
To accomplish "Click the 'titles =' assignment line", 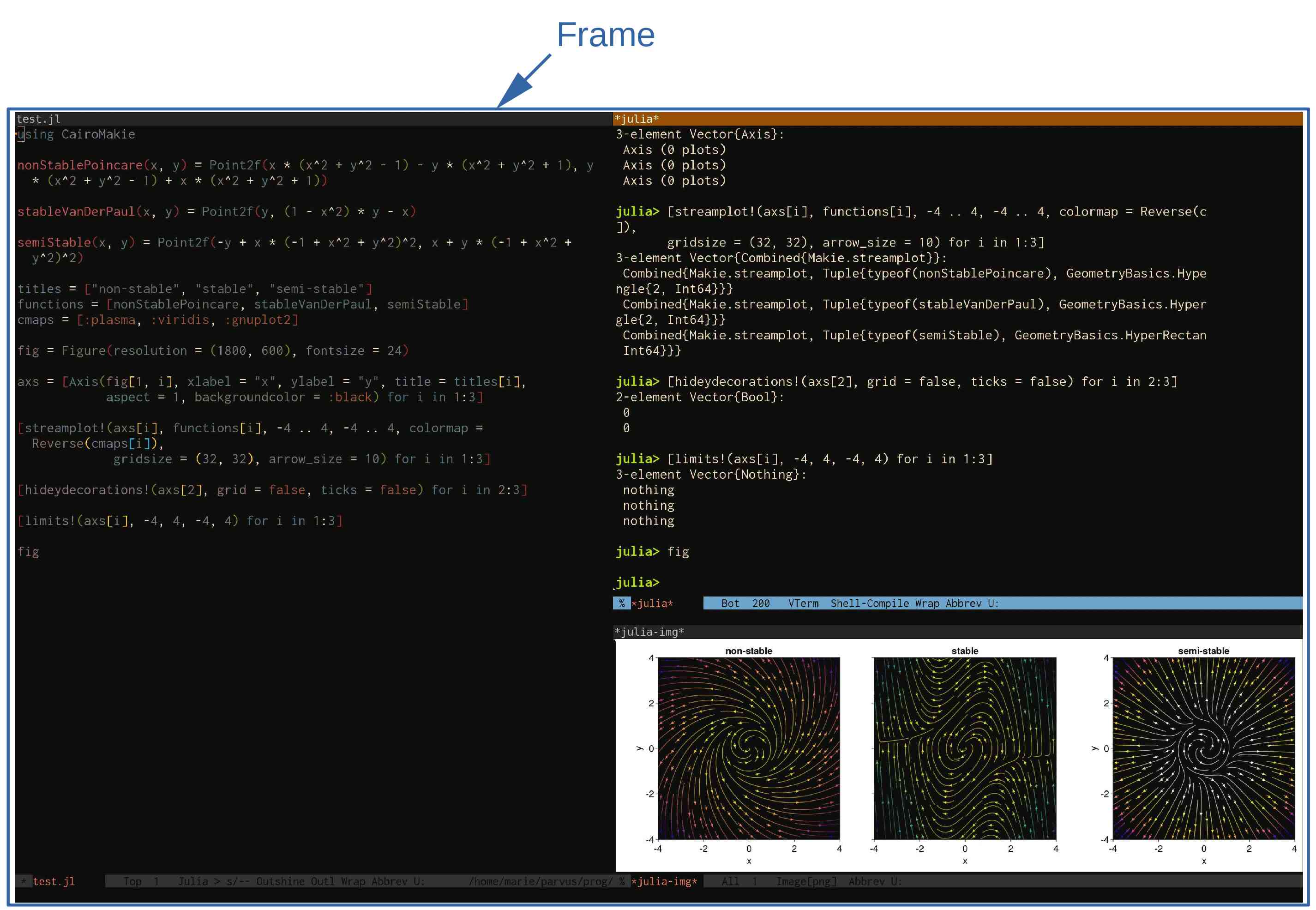I will 195,289.
